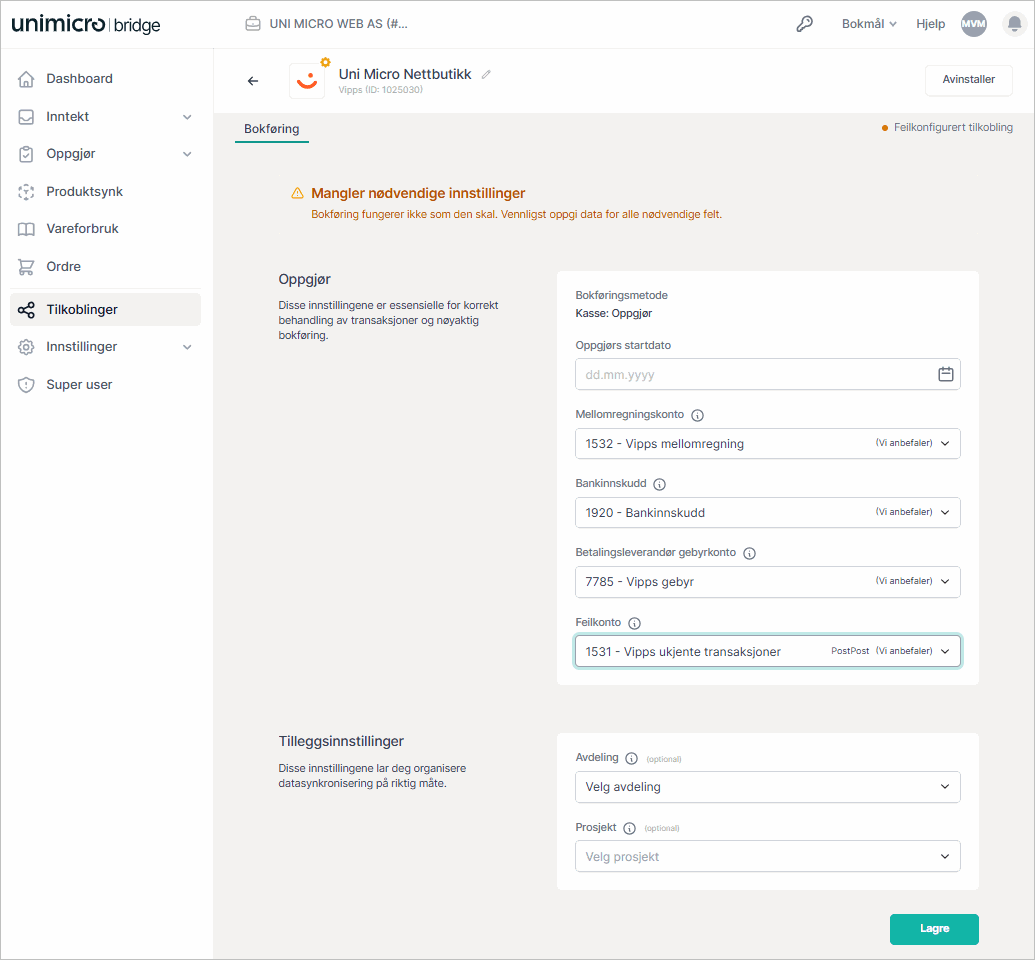Go back with the left arrow
The height and width of the screenshot is (960, 1035).
(253, 81)
